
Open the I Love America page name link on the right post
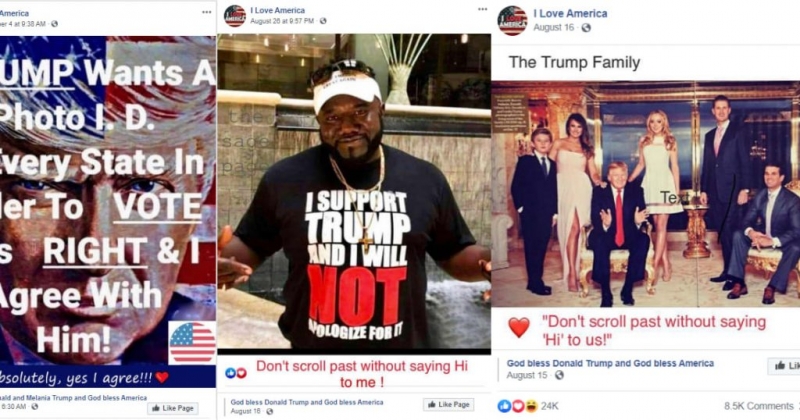570,14
